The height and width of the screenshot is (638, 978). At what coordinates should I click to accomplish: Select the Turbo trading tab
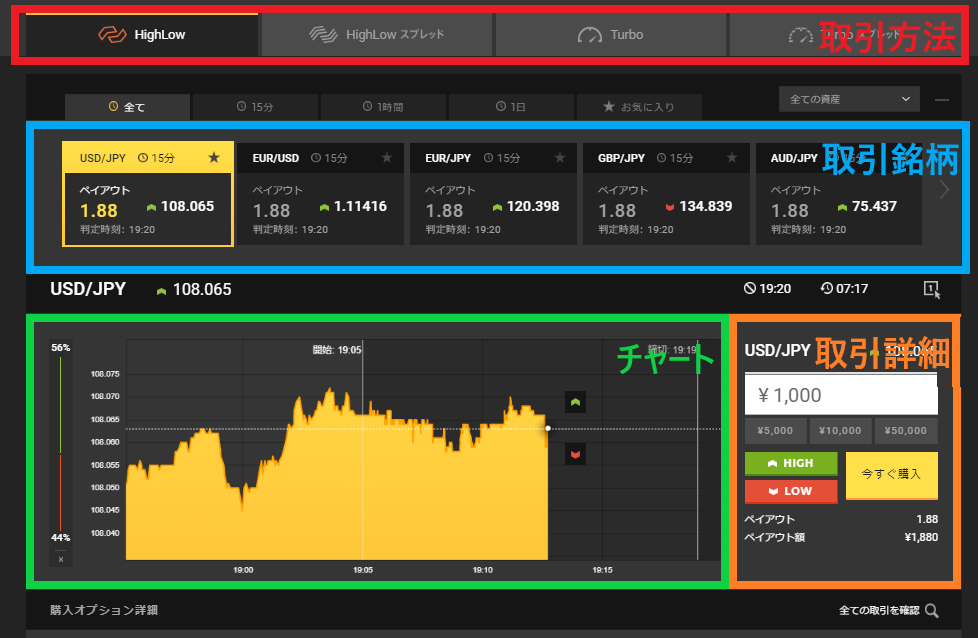pos(611,34)
